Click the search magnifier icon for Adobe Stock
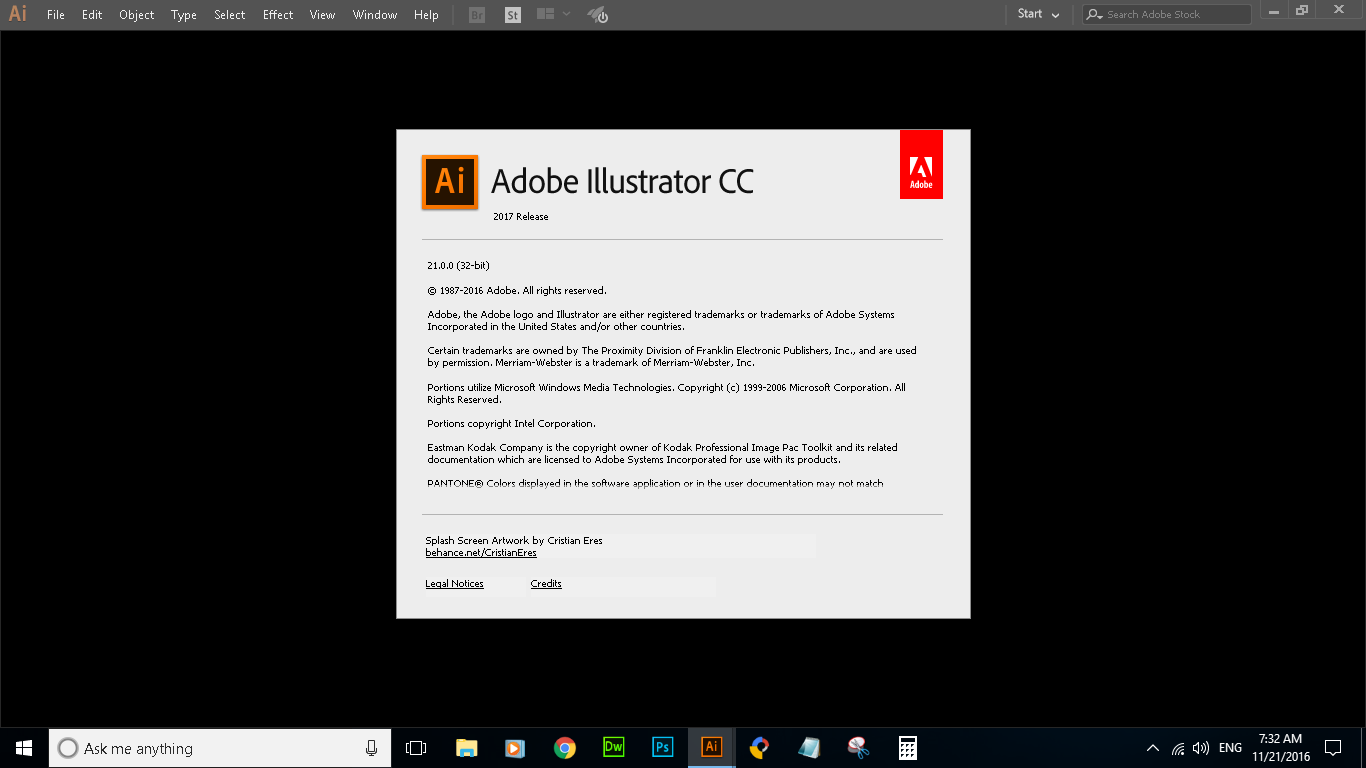 coord(1095,15)
